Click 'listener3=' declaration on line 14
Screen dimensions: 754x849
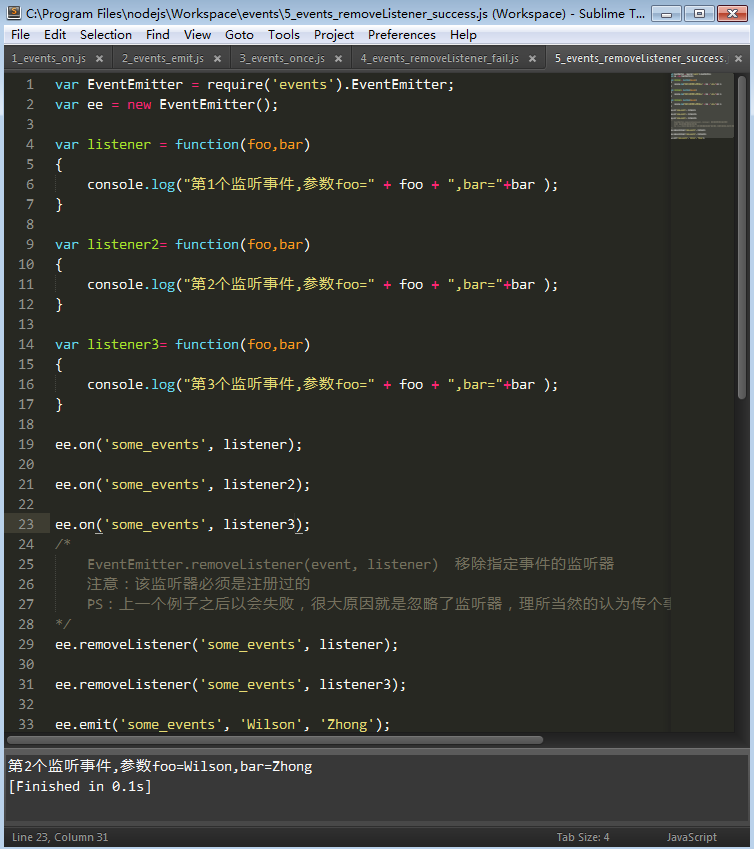(127, 344)
